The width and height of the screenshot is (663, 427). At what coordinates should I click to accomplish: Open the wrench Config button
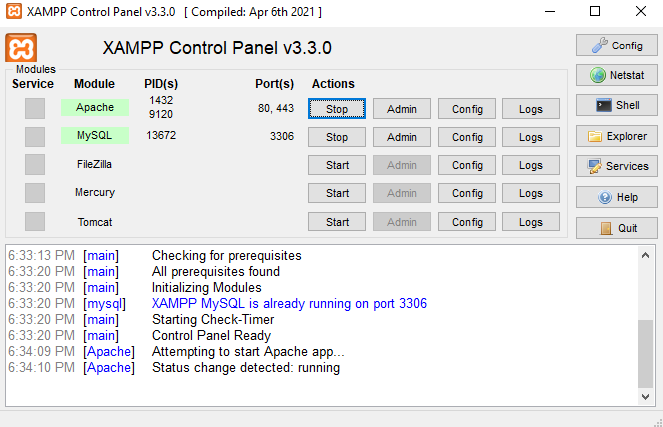pyautogui.click(x=616, y=45)
